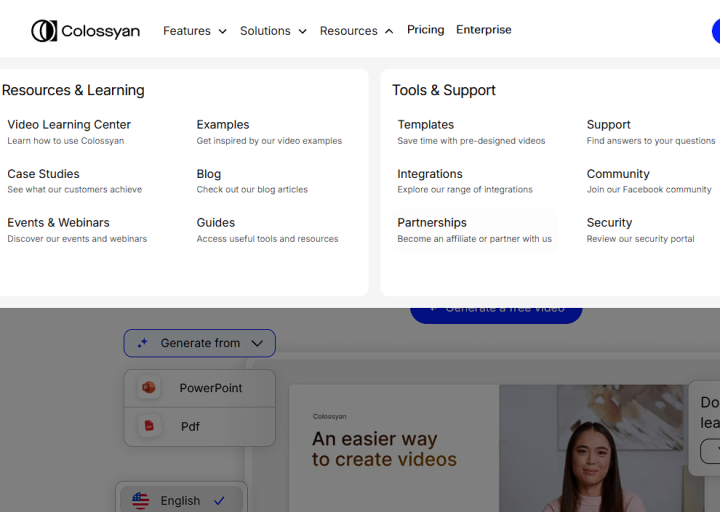The height and width of the screenshot is (512, 720).
Task: Open the Pricing page
Action: point(425,30)
